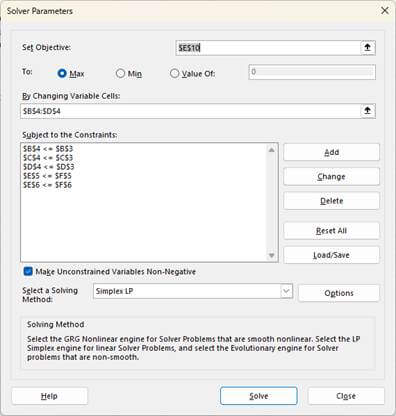Screen dimensions: 396x416
Task: Click the constraints list scroll down arrow
Action: click(x=272, y=256)
